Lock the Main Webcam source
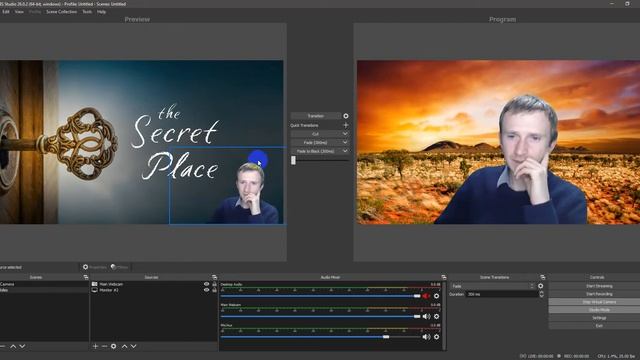This screenshot has height=360, width=640. tap(214, 284)
